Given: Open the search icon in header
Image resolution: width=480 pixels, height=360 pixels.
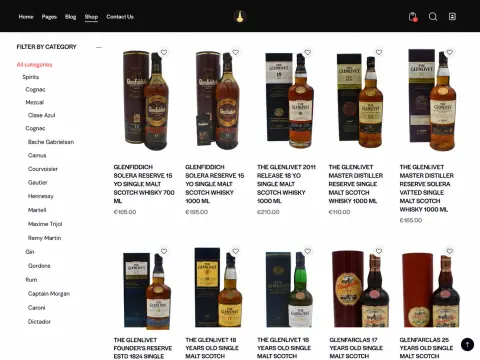Looking at the screenshot, I should point(433,17).
